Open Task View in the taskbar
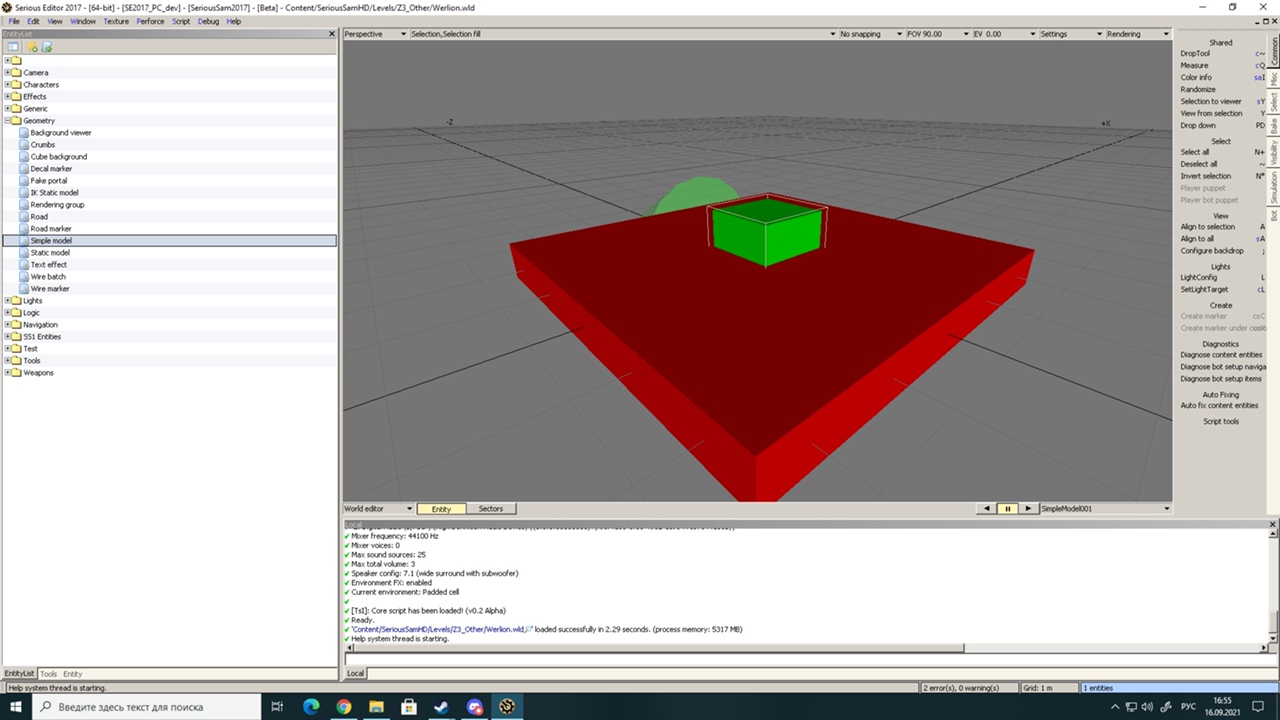 278,707
